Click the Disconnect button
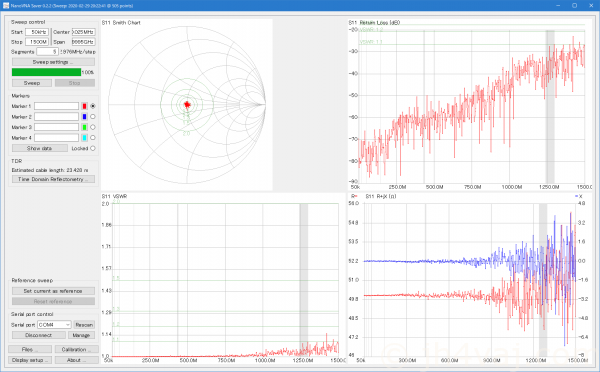Viewport: 600px width, 372px height. [39, 335]
